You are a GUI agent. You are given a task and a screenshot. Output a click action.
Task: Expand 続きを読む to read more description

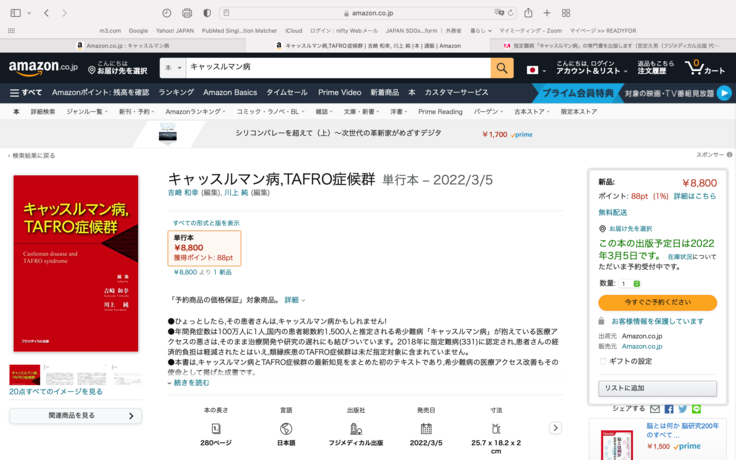point(190,383)
